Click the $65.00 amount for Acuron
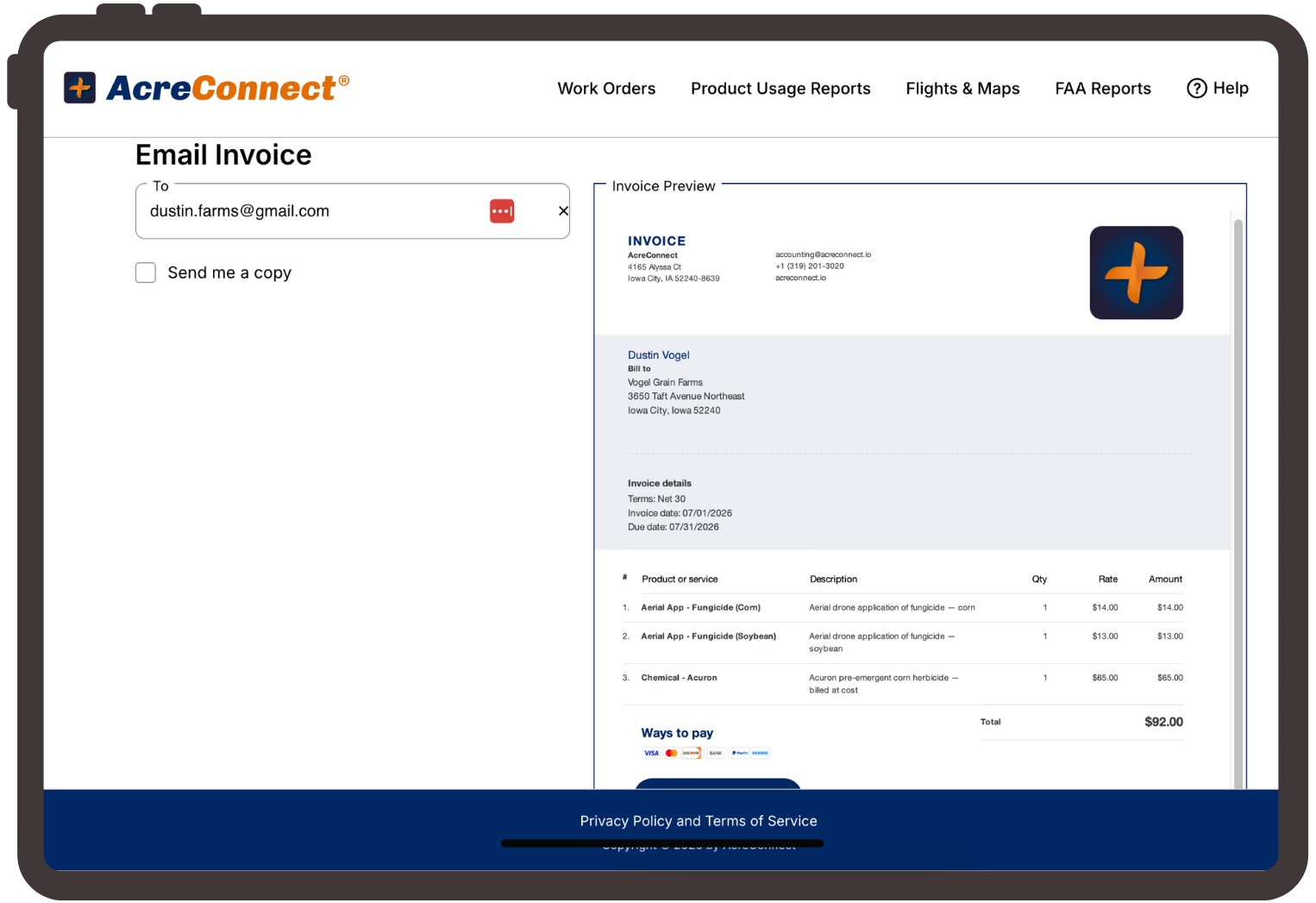This screenshot has height=903, width=1316. pos(1169,677)
